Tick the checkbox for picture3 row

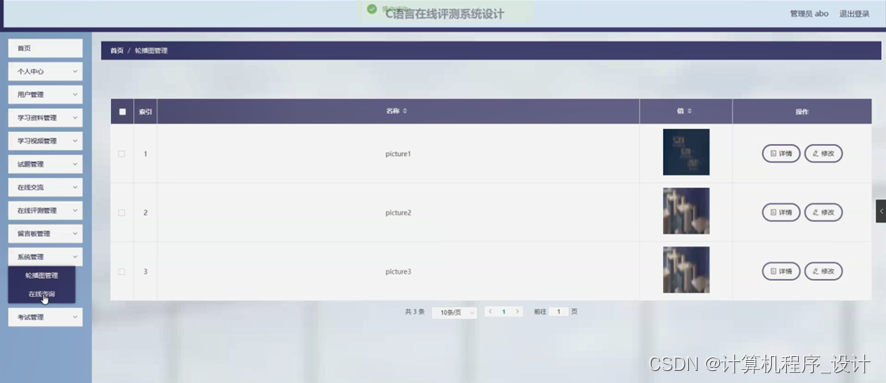point(121,272)
